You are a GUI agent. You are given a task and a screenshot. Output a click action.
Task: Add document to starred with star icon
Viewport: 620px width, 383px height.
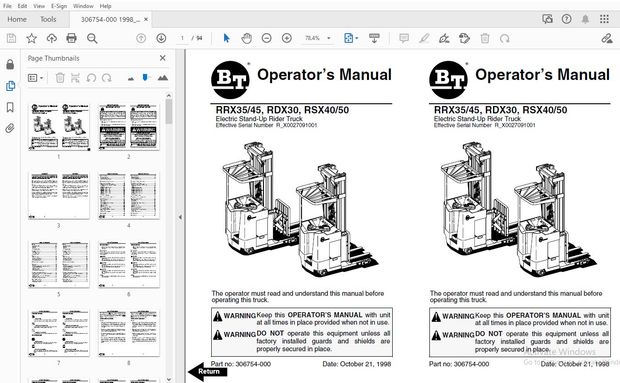point(32,38)
